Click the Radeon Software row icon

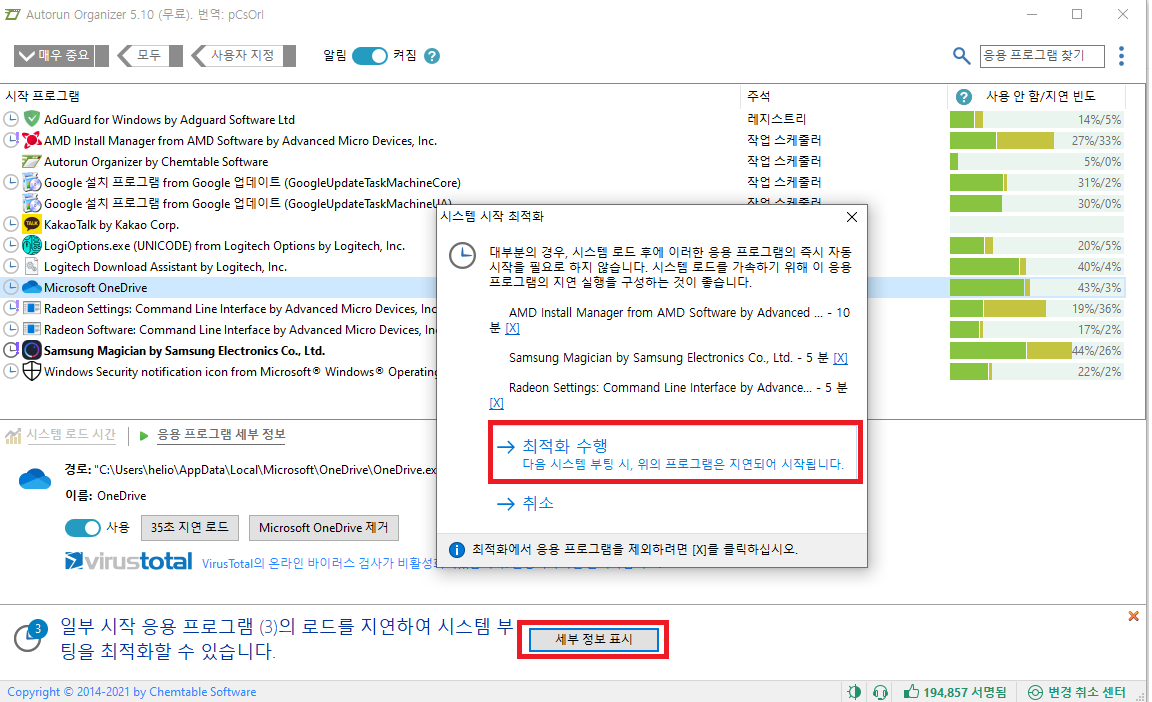[32, 329]
